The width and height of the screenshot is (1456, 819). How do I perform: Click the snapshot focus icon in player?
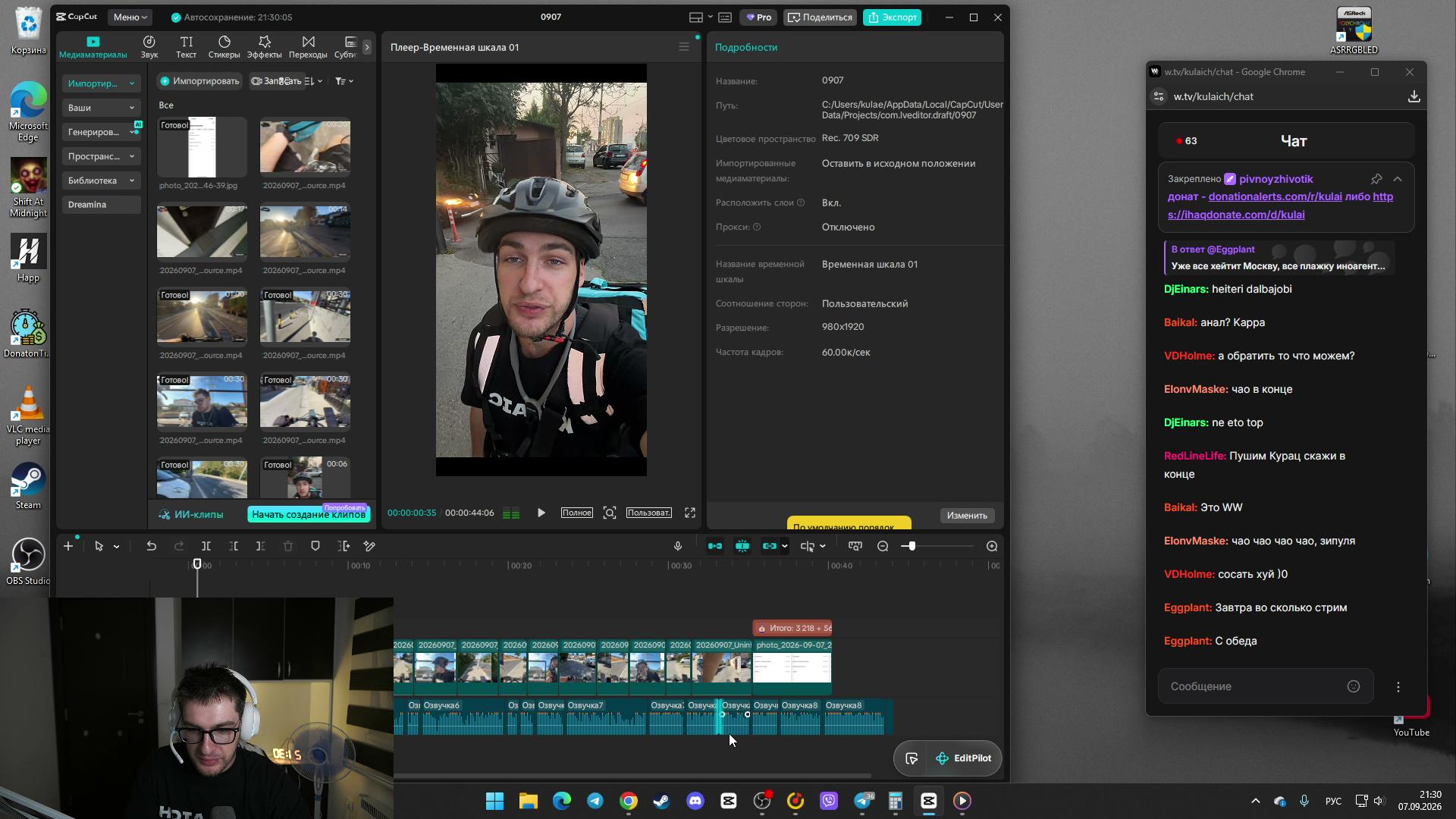610,513
